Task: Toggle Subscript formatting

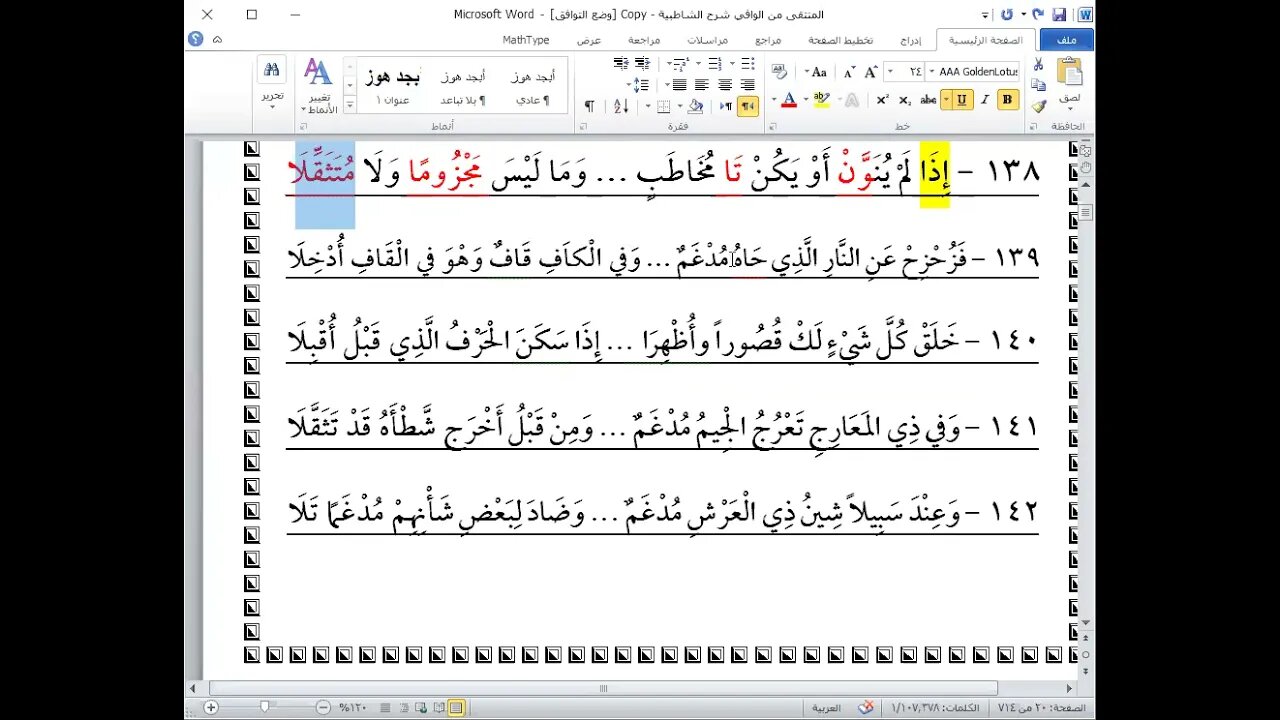Action: 905,99
